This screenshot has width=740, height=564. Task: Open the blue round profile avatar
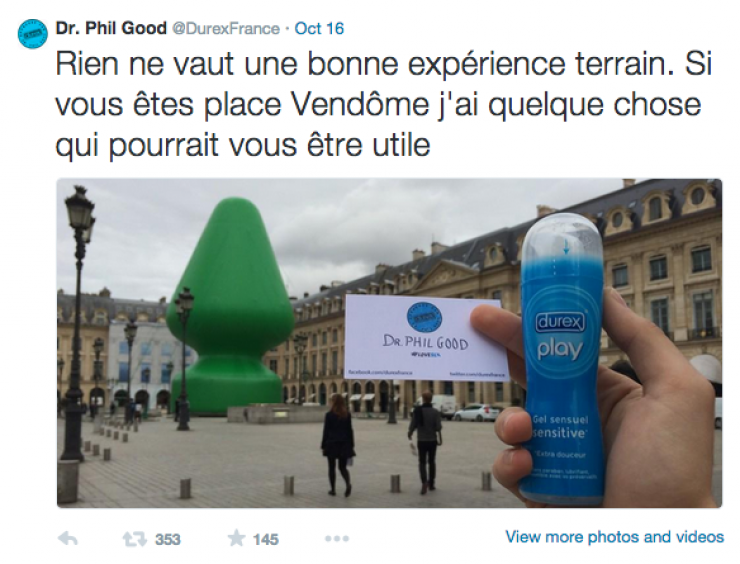(33, 34)
